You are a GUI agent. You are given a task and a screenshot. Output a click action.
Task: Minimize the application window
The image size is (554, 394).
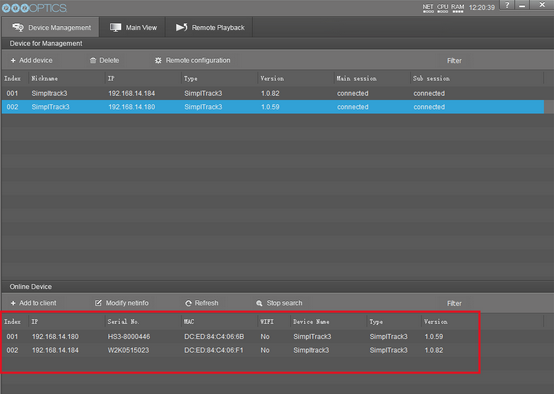tap(522, 5)
